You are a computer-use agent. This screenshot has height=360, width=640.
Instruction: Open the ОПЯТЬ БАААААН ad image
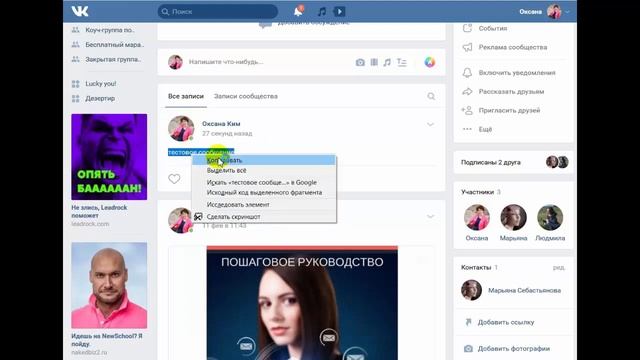click(109, 157)
